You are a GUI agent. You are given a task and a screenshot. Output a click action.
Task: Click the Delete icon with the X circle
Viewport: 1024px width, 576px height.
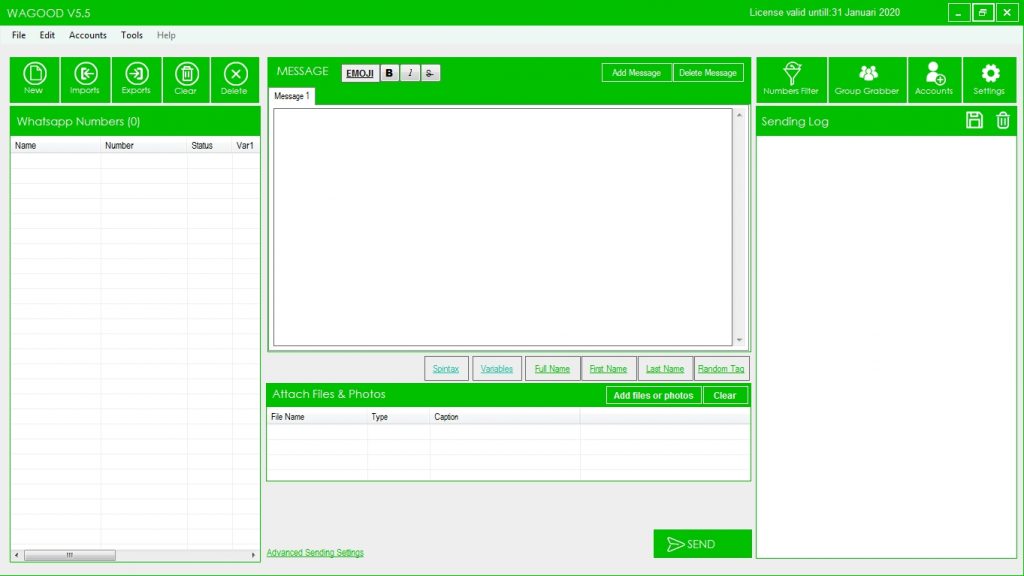(x=235, y=78)
